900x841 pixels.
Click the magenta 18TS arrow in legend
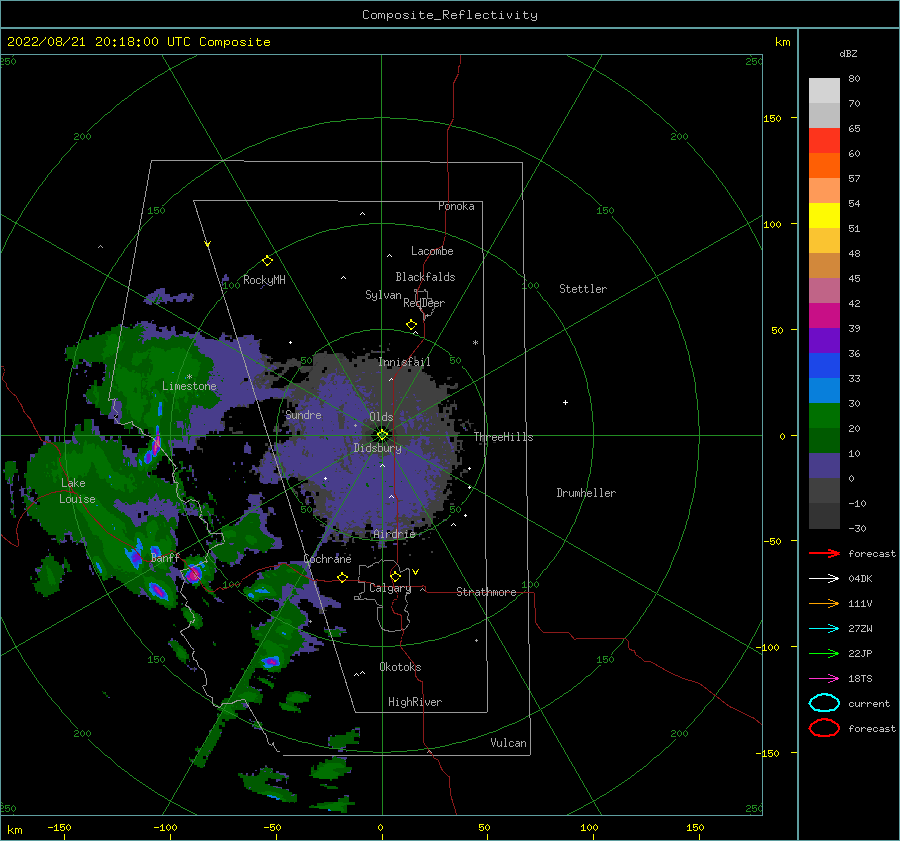click(x=824, y=679)
